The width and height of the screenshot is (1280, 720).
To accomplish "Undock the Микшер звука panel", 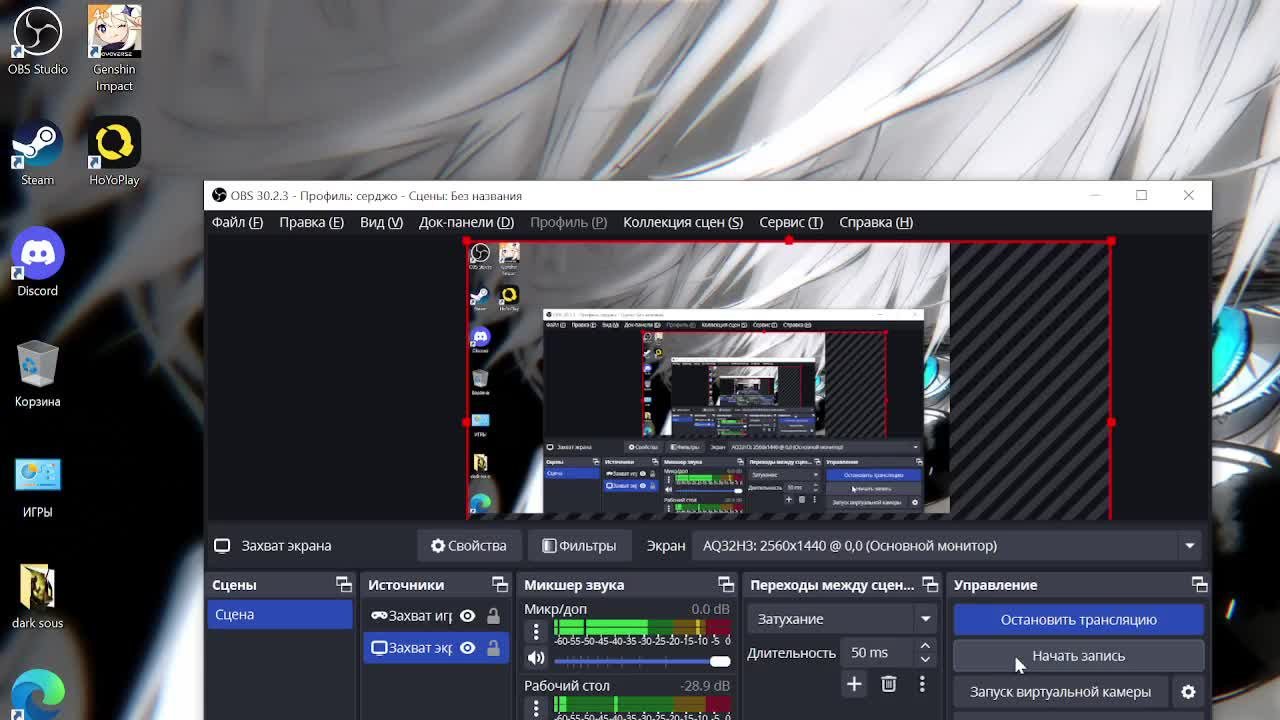I will pyautogui.click(x=726, y=585).
